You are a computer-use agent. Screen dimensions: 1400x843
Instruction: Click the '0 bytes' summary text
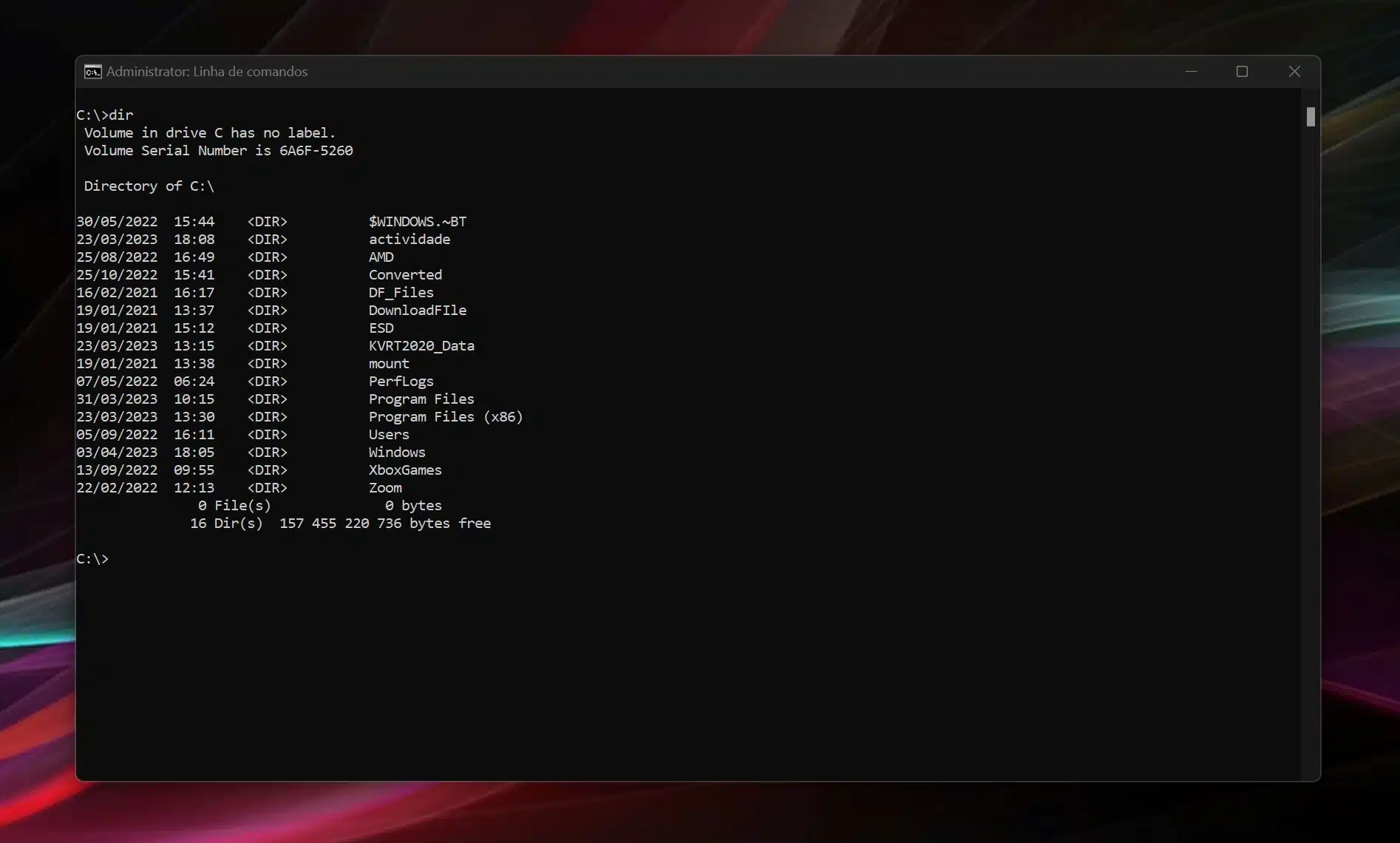point(413,505)
